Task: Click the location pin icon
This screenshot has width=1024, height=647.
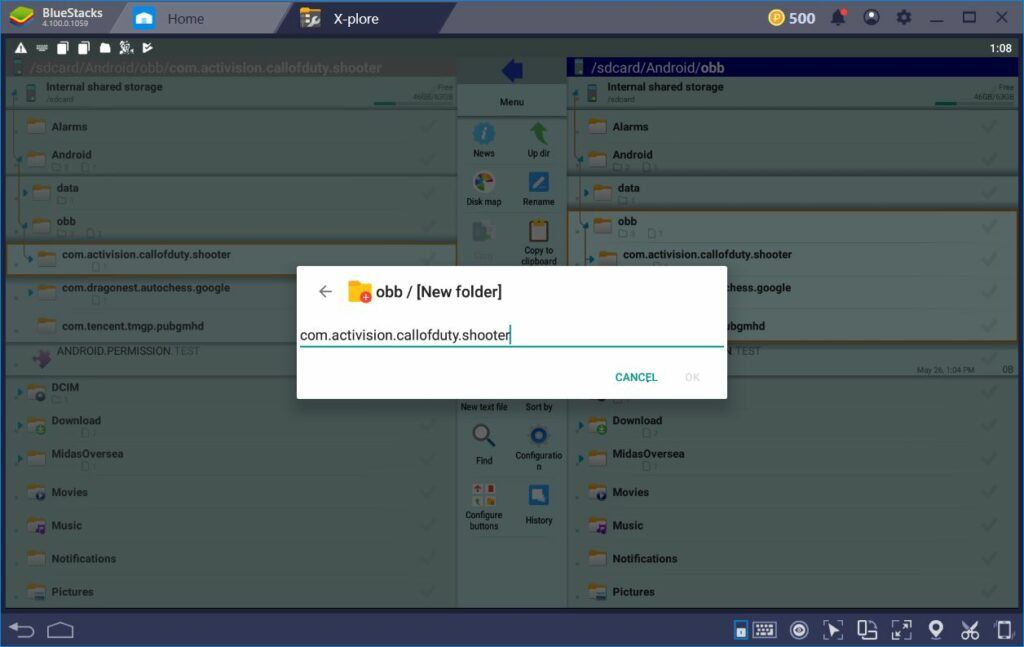Action: pos(936,629)
